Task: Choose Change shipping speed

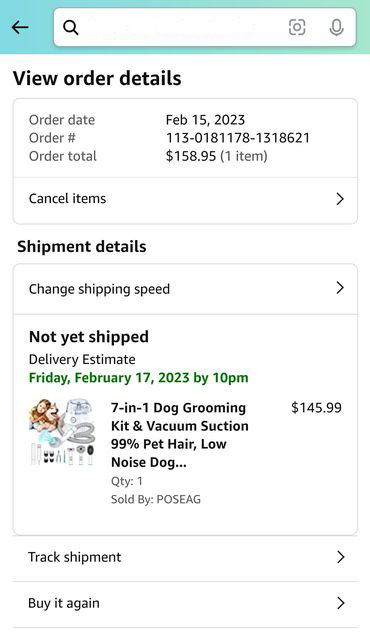Action: click(x=185, y=289)
